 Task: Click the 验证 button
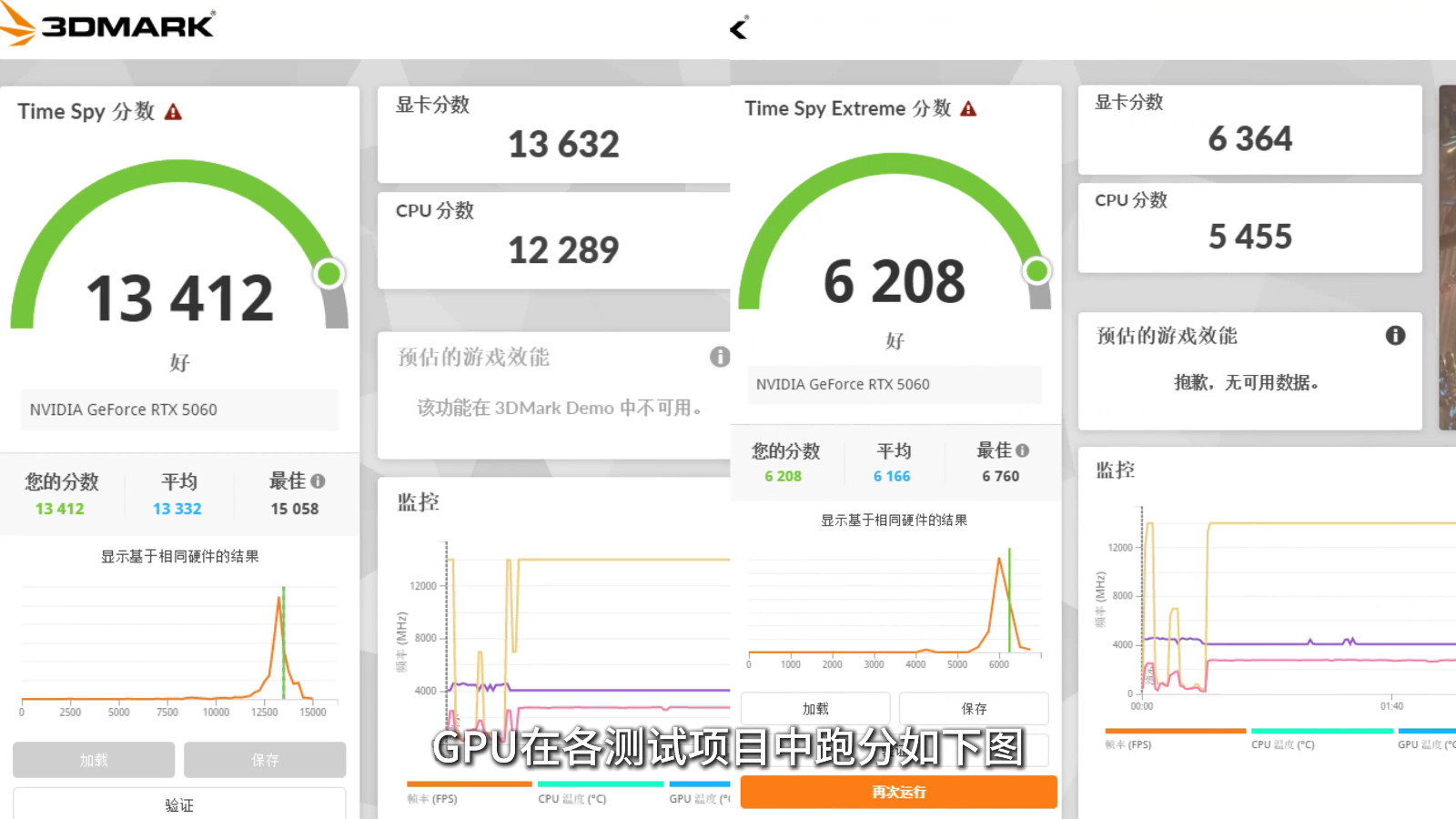[x=179, y=804]
